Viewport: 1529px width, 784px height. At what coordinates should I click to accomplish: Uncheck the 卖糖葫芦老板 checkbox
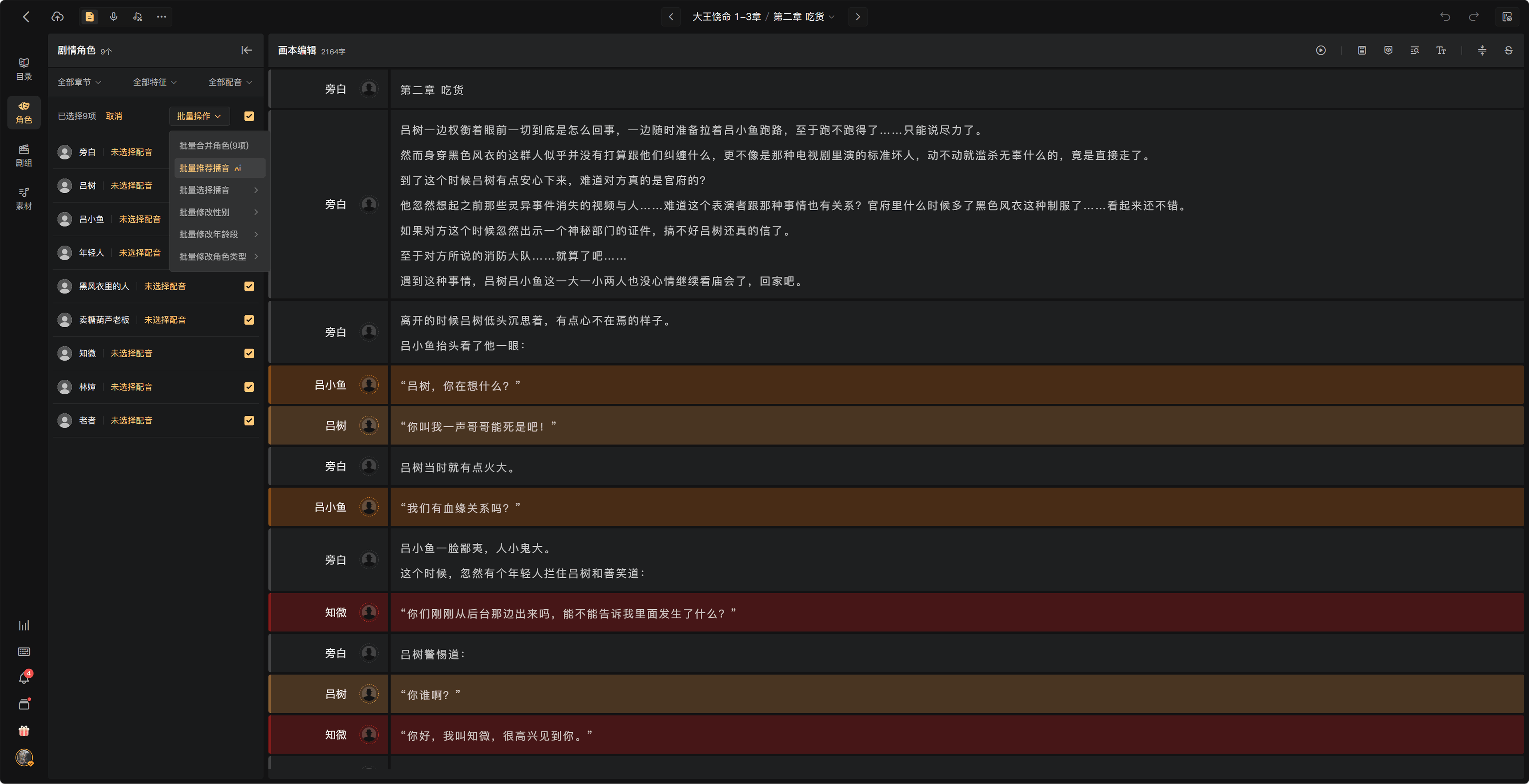(x=249, y=320)
